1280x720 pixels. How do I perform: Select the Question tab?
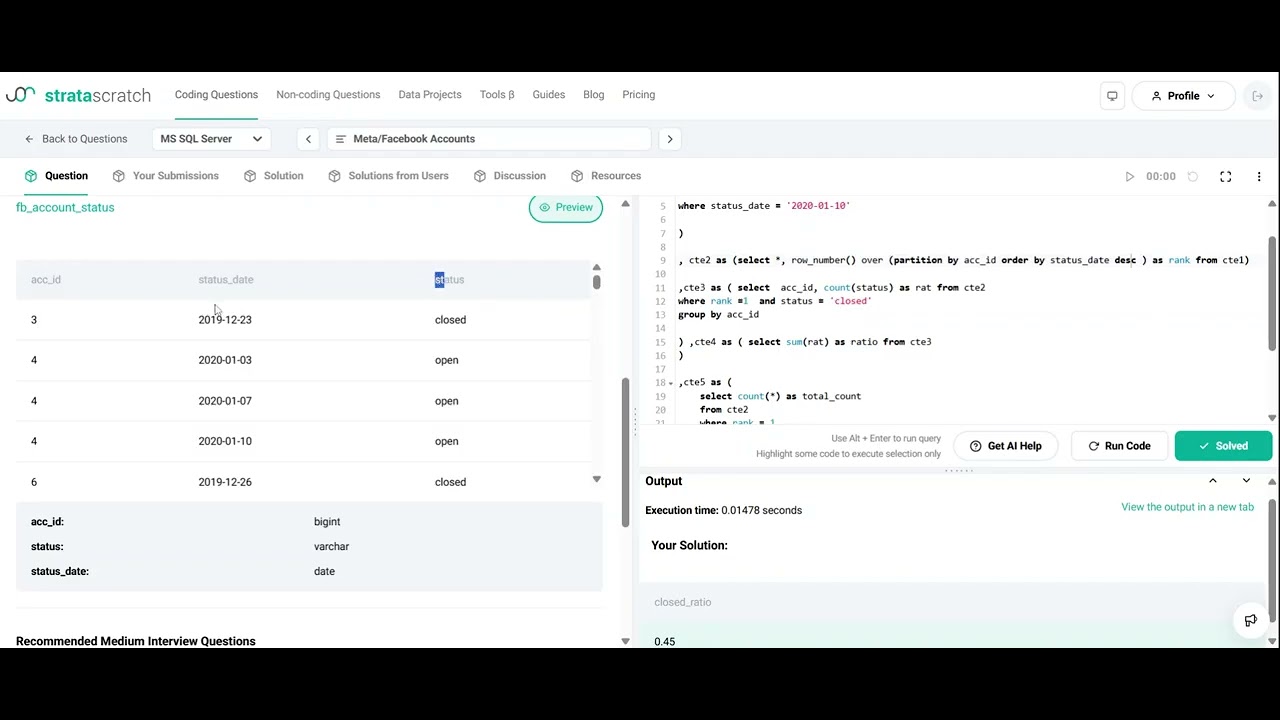56,176
